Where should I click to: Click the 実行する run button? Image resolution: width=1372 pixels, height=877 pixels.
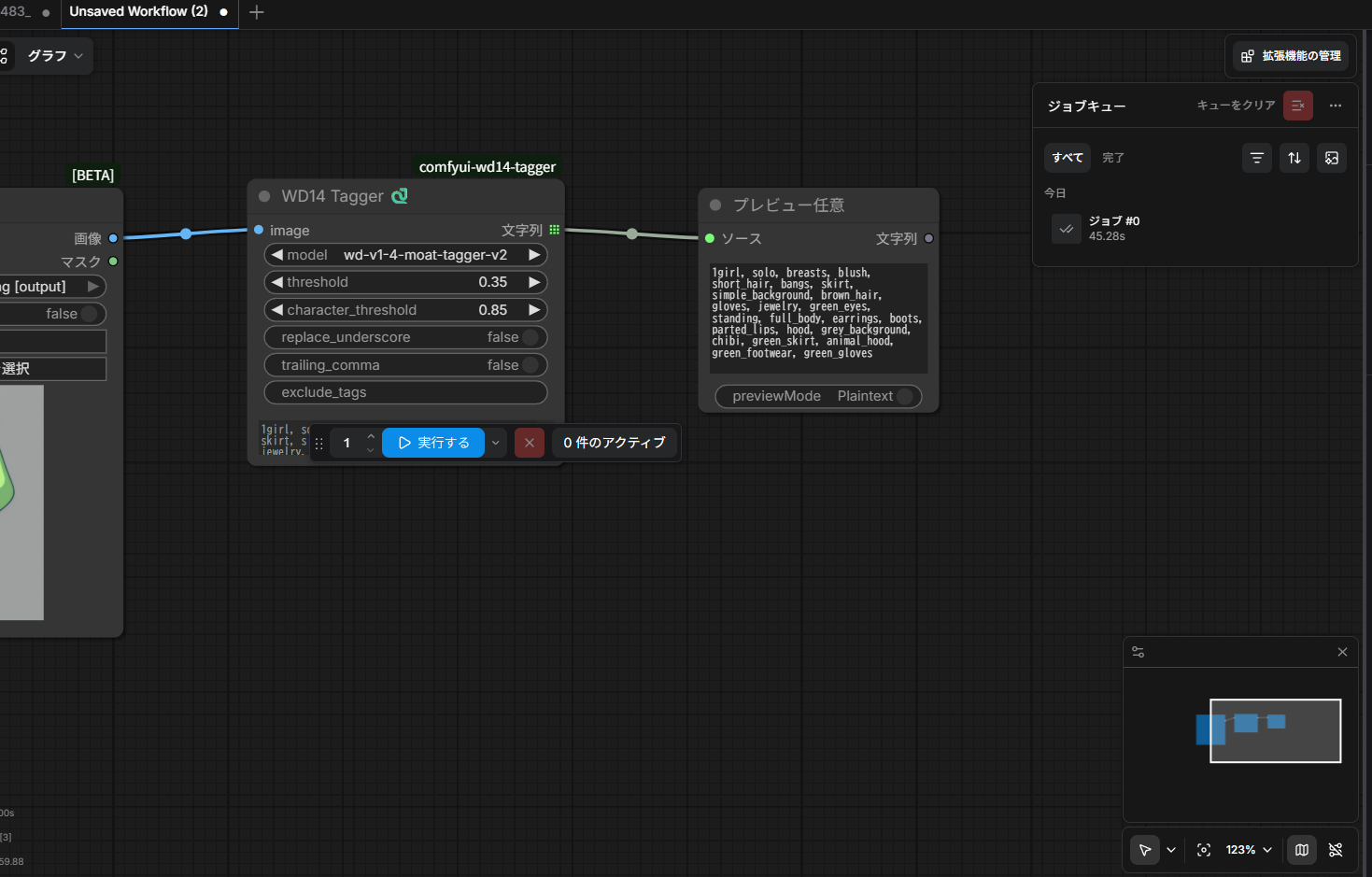tap(433, 443)
